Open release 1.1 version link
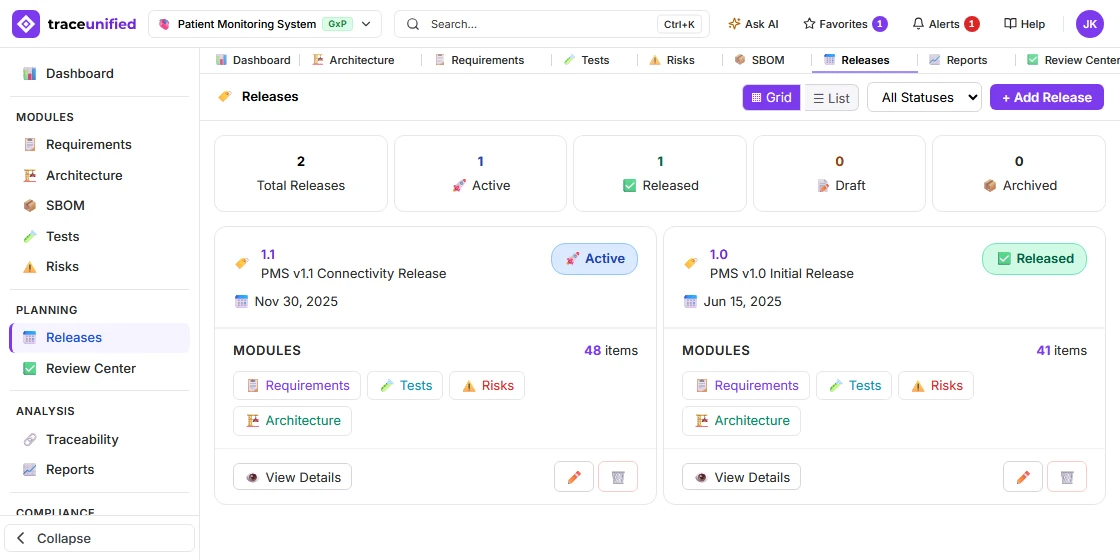This screenshot has height=560, width=1120. [x=268, y=254]
